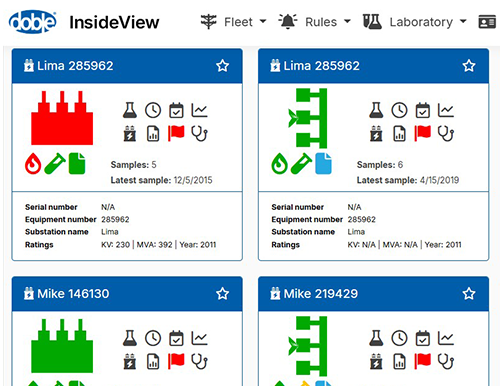Image resolution: width=500 pixels, height=386 pixels.
Task: Open report file icon on Mike 219429
Action: (399, 362)
